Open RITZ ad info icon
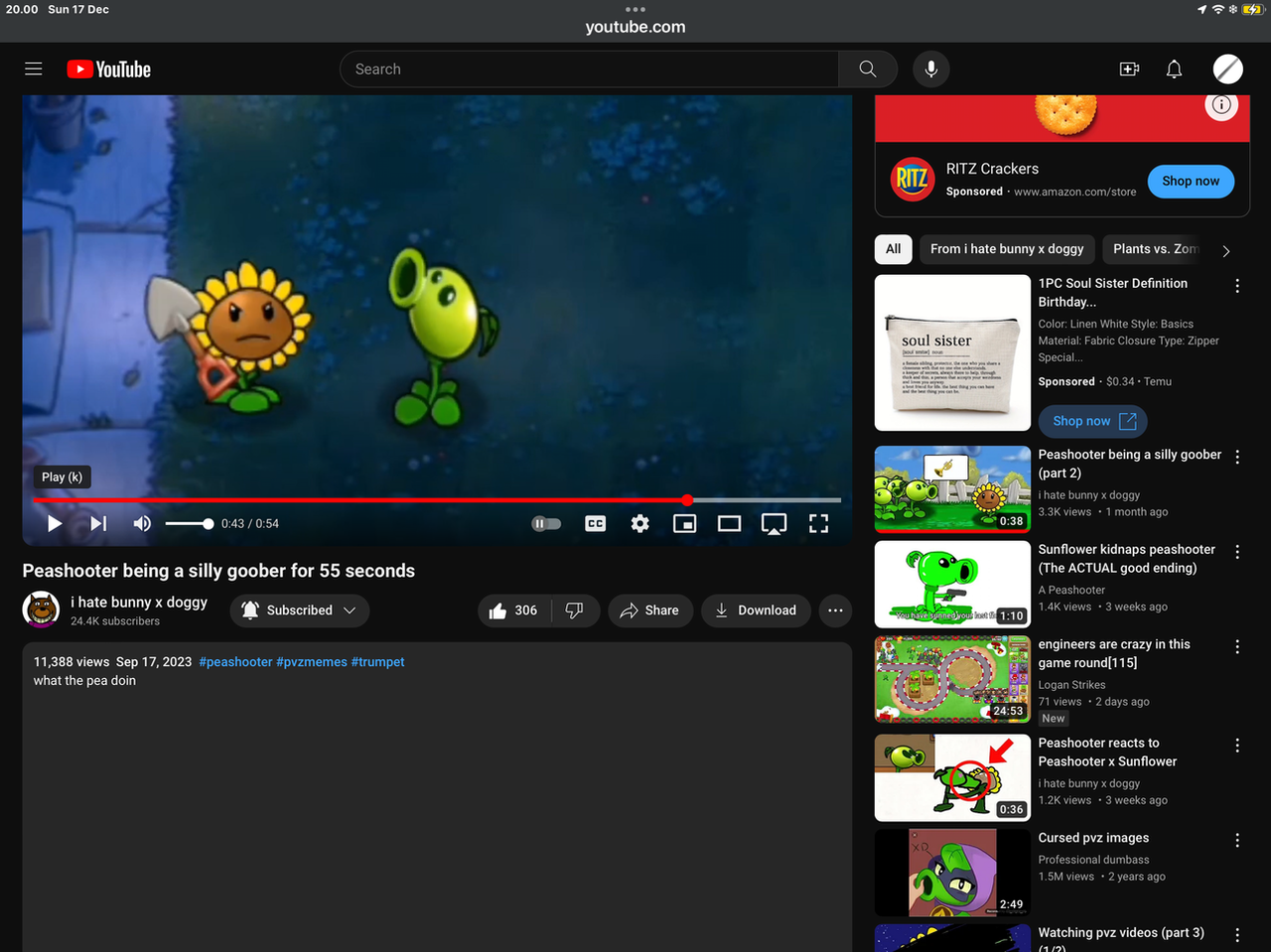The image size is (1271, 952). pos(1221,105)
